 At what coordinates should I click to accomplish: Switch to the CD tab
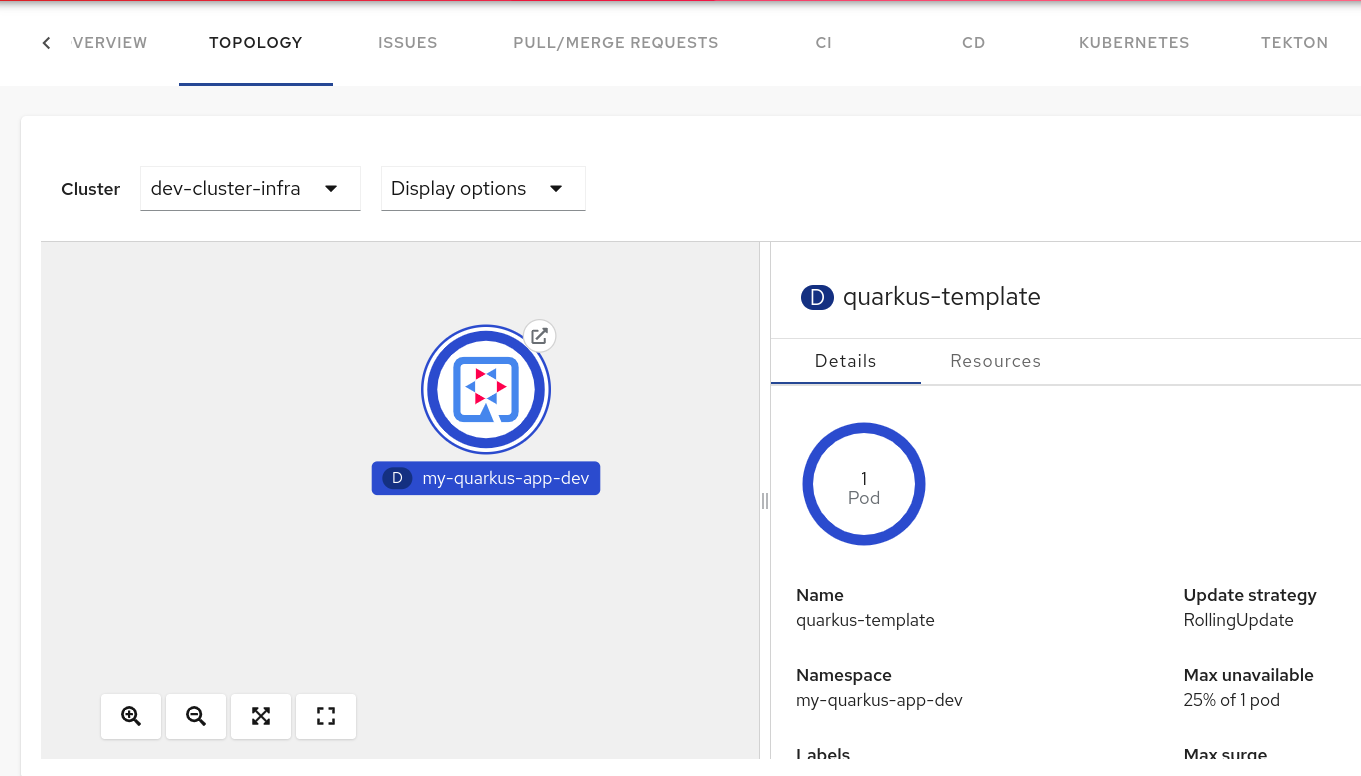974,43
